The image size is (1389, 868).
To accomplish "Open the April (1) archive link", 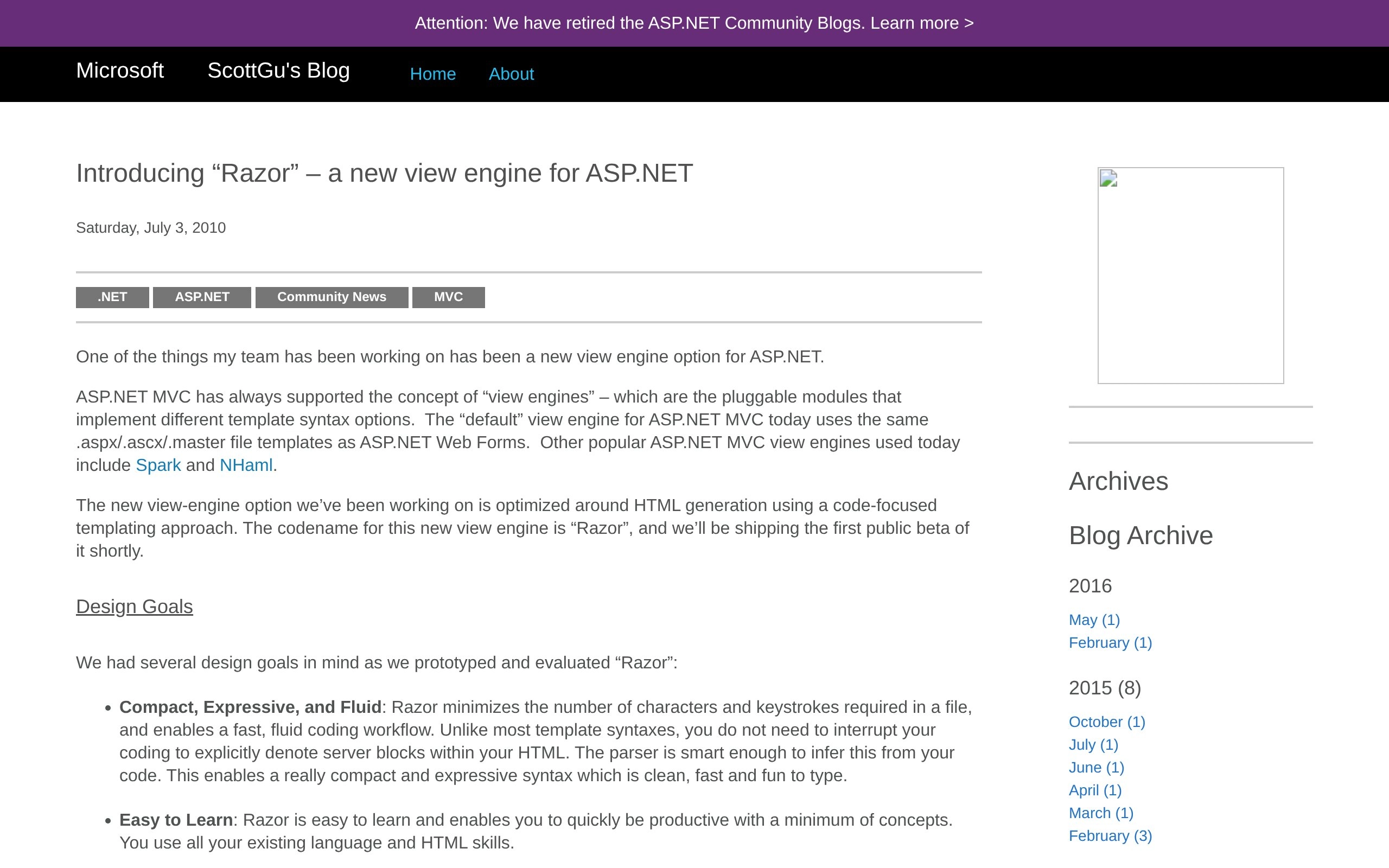I will [1095, 790].
